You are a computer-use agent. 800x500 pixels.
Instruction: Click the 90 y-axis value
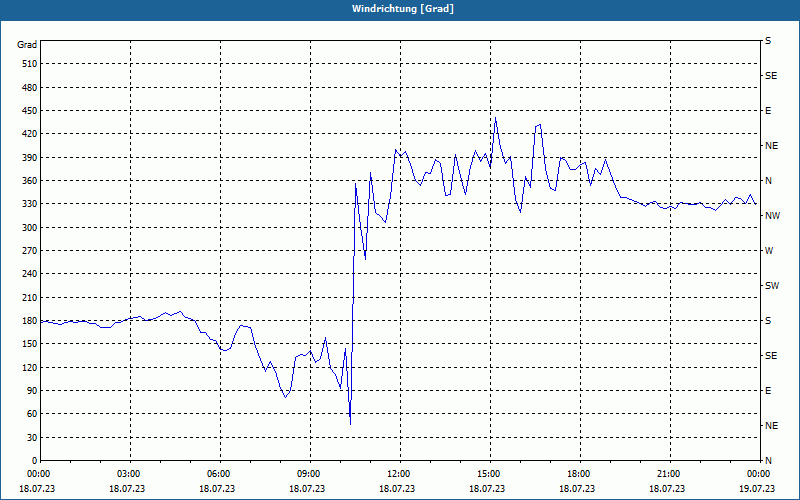[x=32, y=391]
